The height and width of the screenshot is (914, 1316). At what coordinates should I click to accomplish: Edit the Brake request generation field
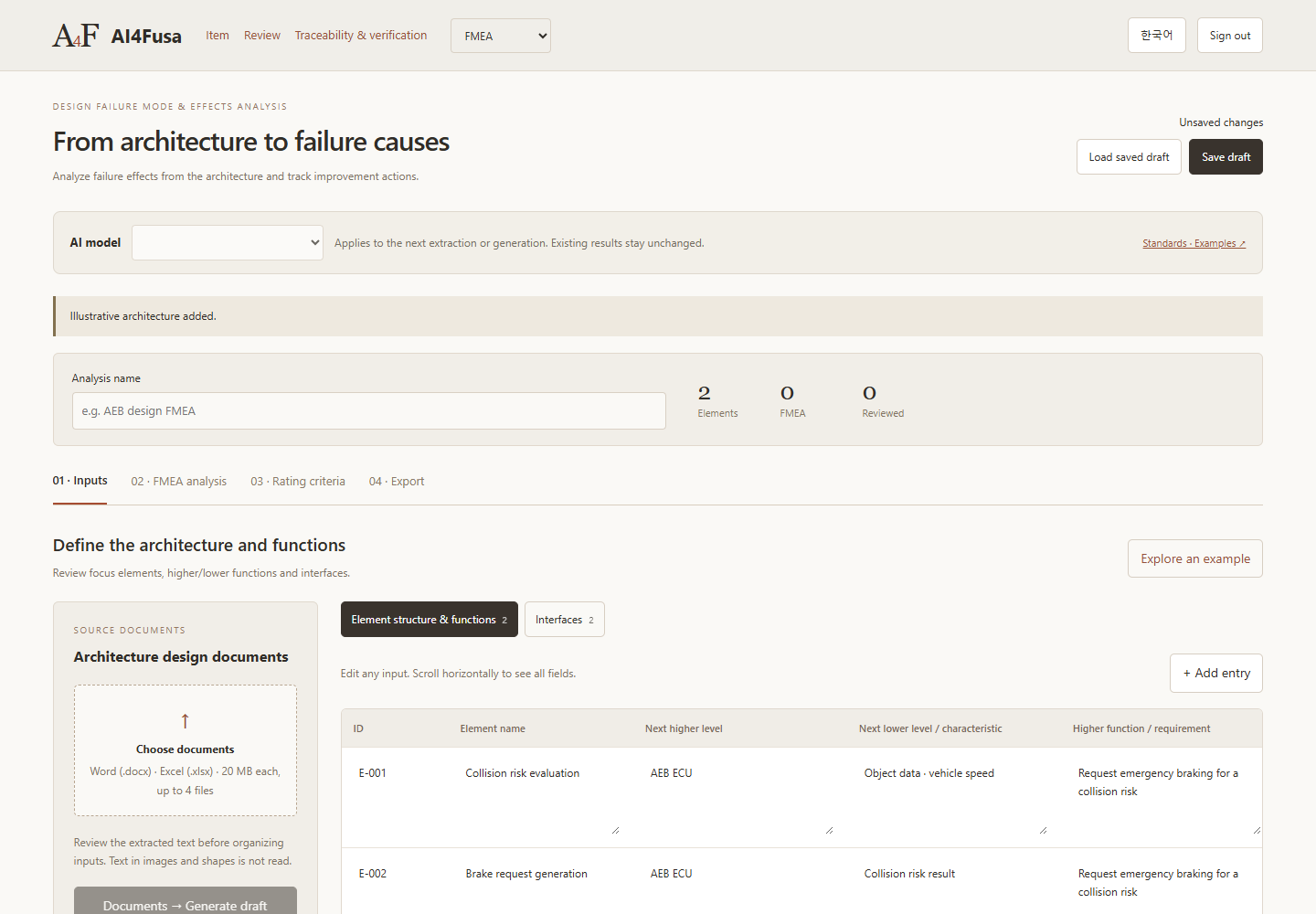coord(540,887)
